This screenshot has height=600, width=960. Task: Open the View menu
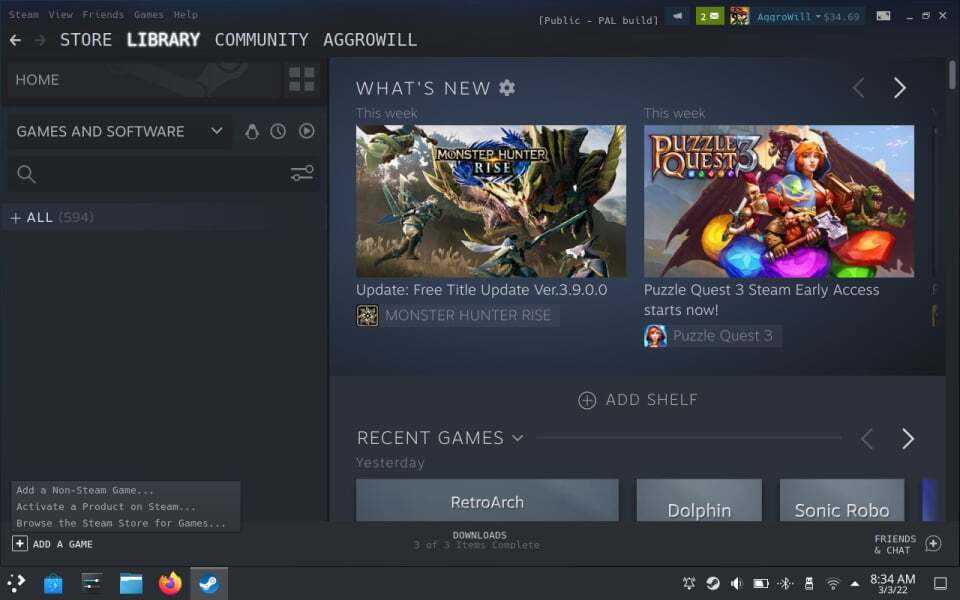point(61,14)
